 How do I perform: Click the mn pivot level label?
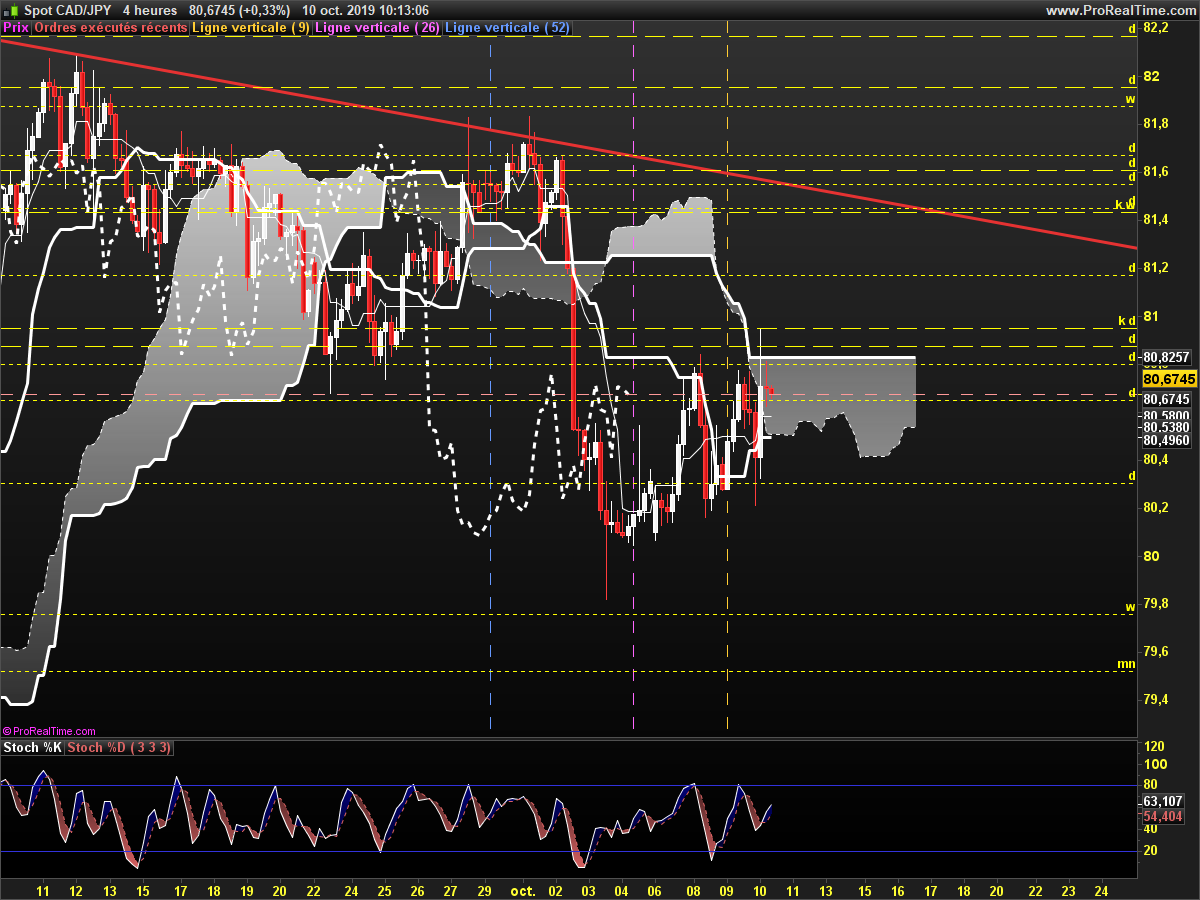pos(1126,664)
